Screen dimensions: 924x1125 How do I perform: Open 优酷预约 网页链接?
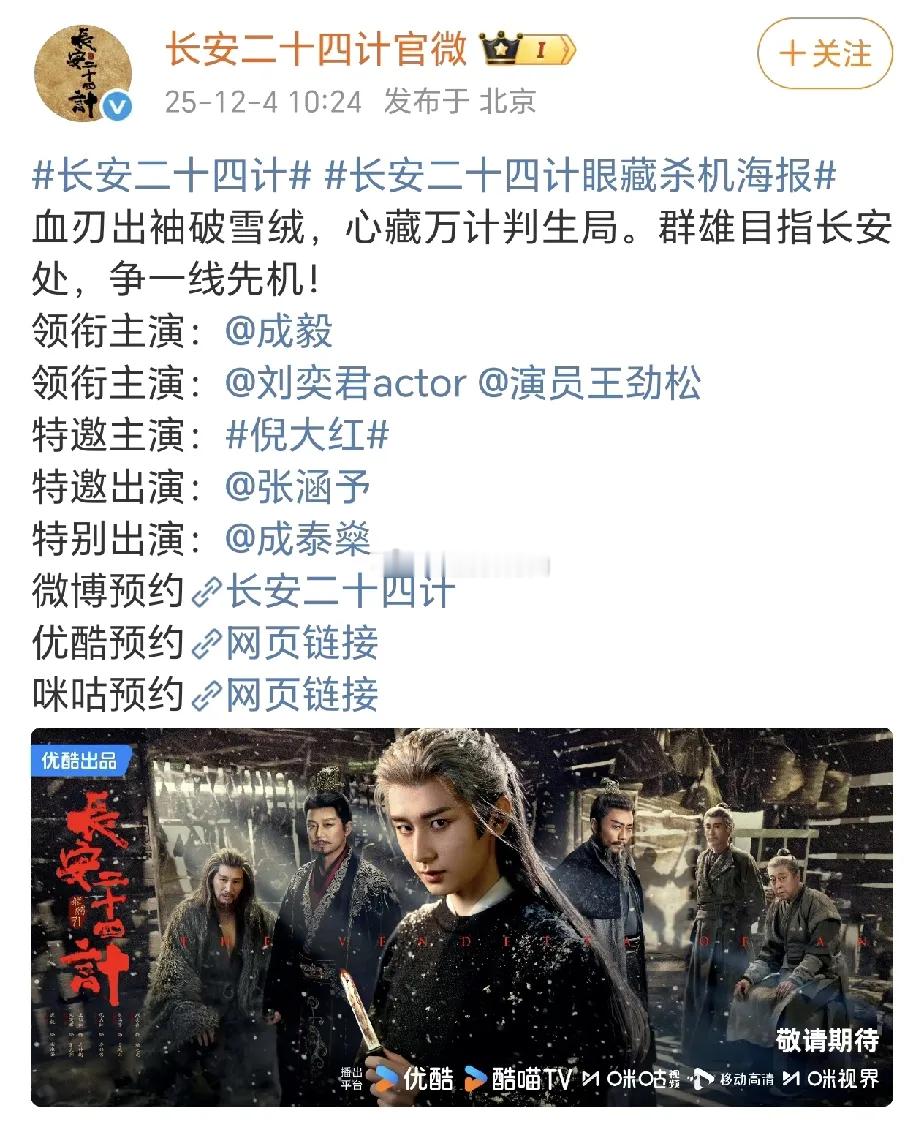[302, 643]
